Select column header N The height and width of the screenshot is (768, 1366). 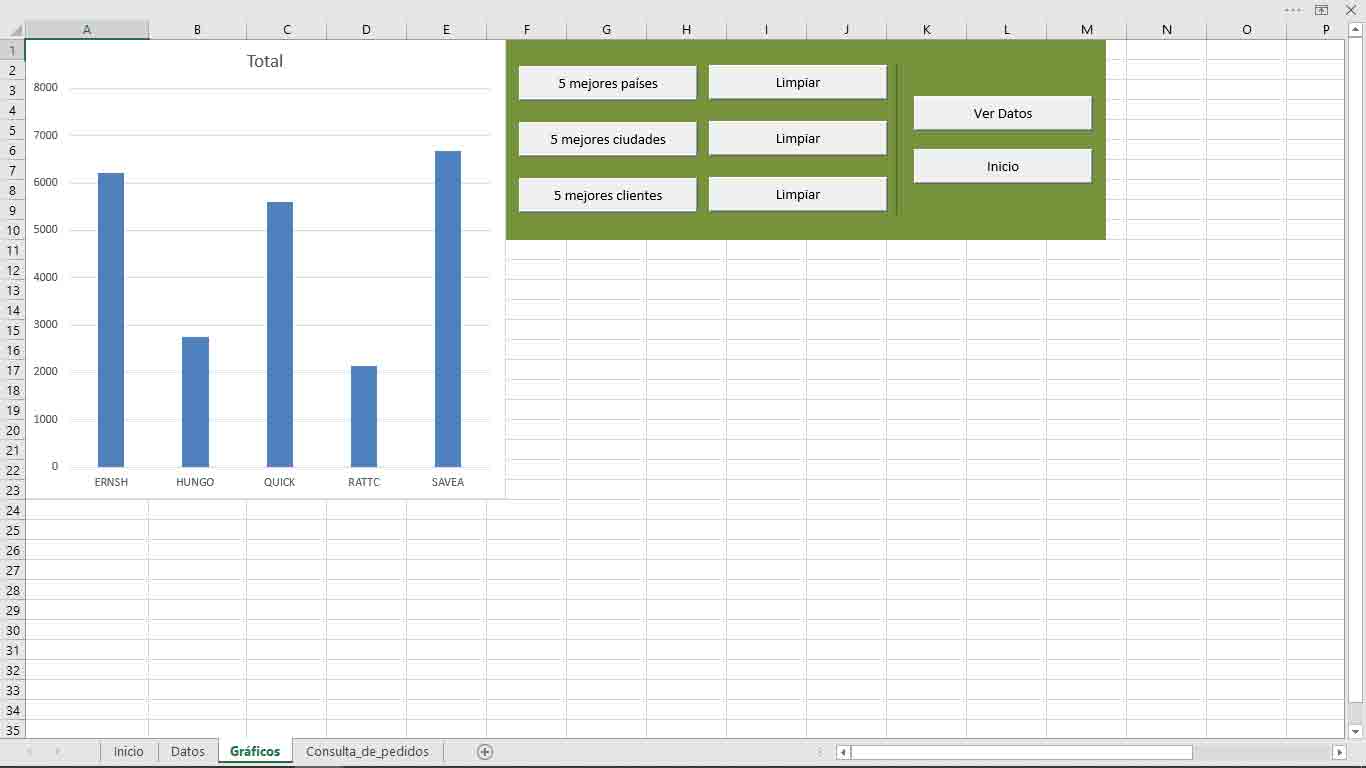tap(1166, 30)
